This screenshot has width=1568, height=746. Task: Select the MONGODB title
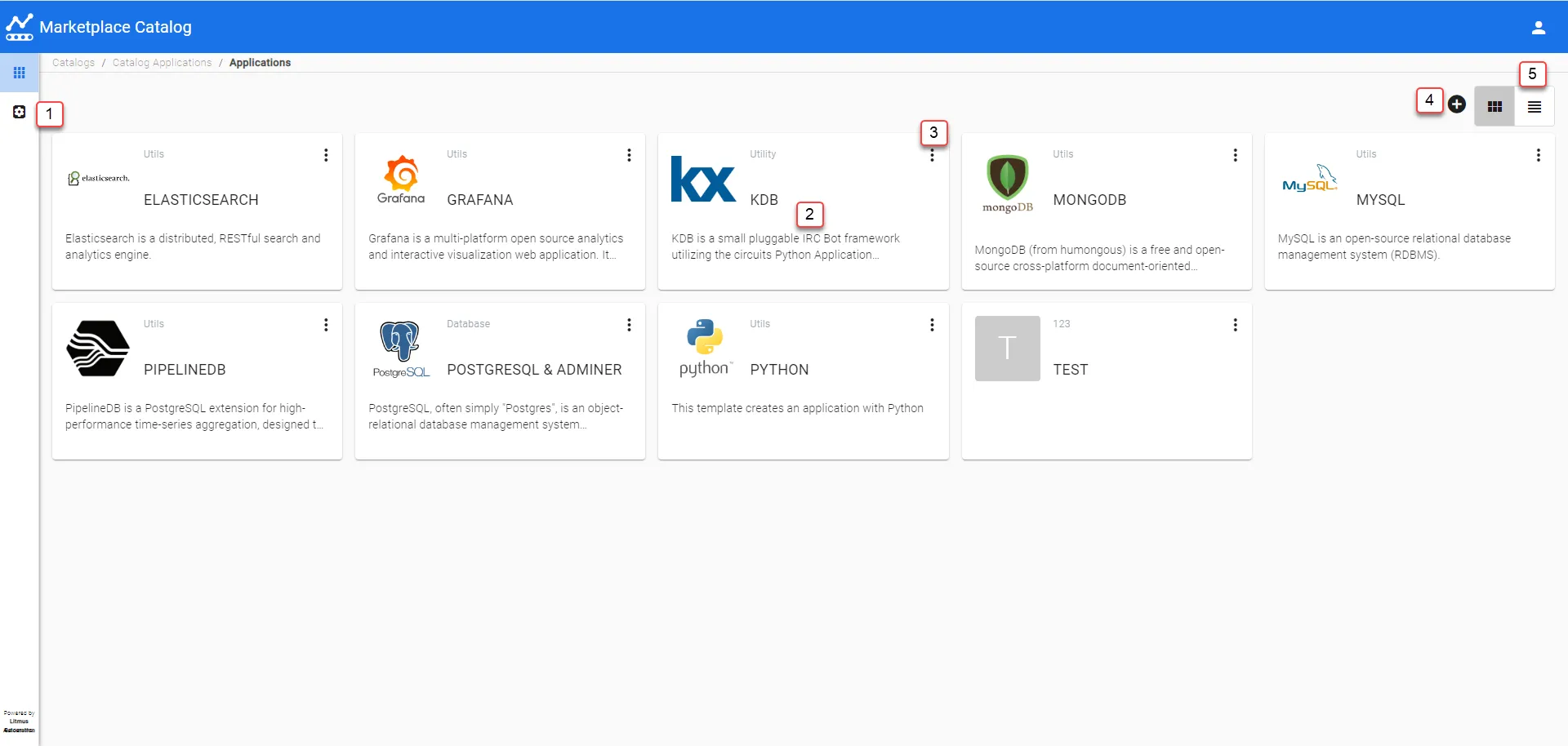point(1089,200)
